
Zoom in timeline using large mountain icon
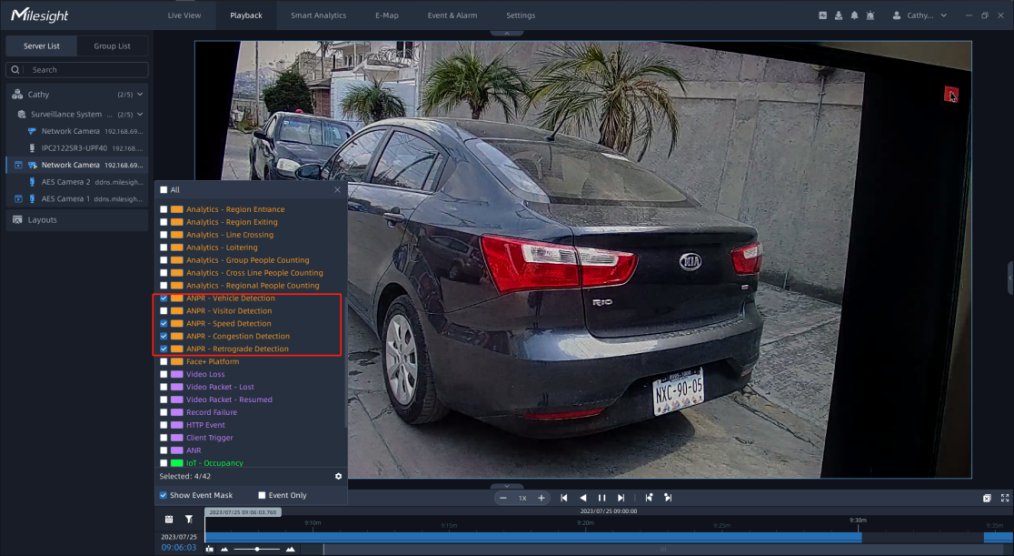coord(290,549)
